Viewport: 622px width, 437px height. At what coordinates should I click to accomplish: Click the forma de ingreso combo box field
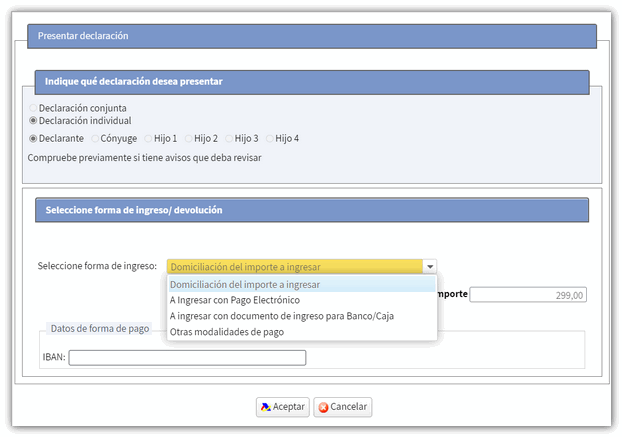[294, 267]
